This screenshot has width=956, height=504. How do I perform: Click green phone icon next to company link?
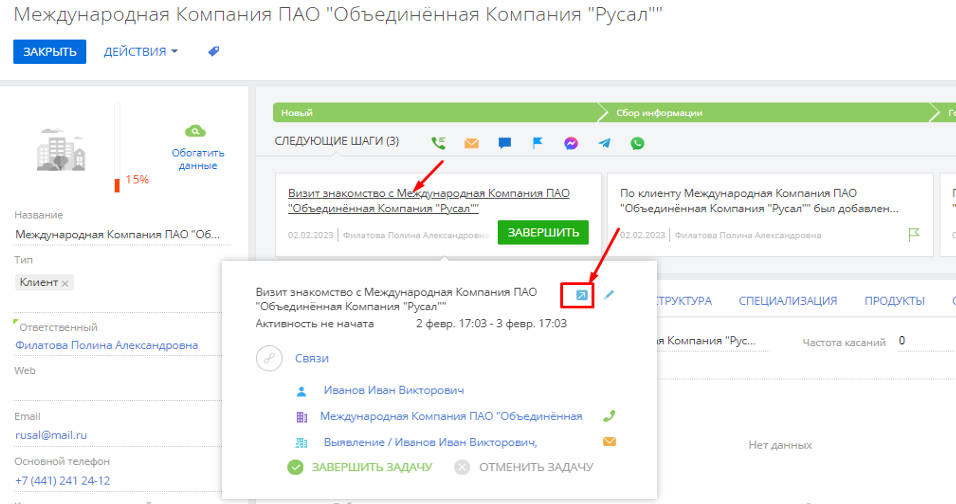(x=609, y=416)
